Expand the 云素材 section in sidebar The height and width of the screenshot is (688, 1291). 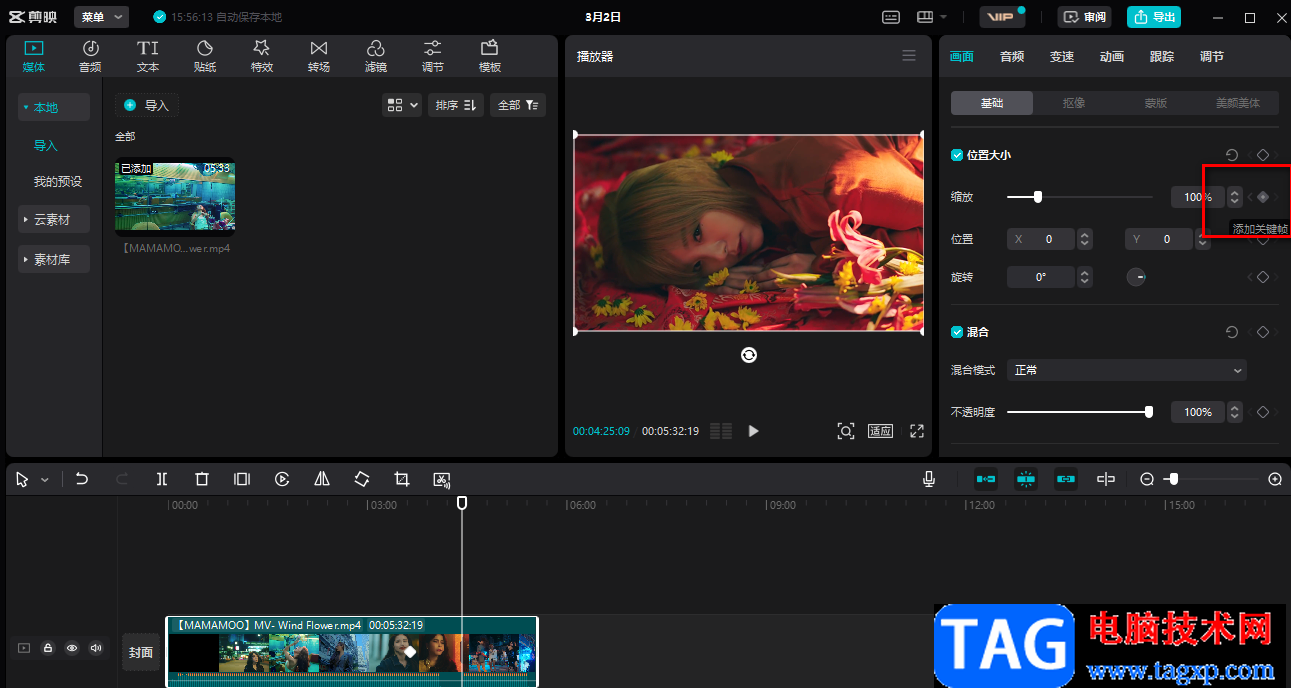(54, 220)
